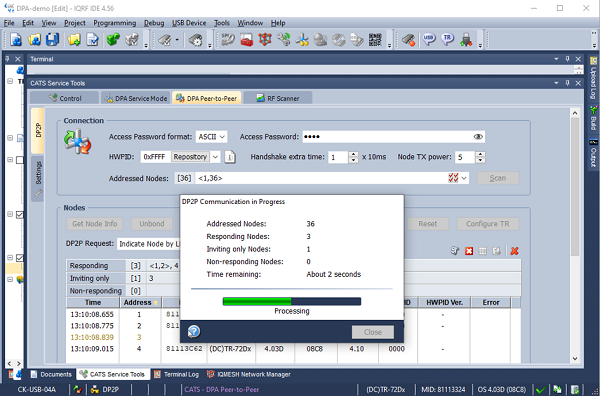Click the USB speech-bubble toolbar icon
600x396 pixels.
pos(429,39)
